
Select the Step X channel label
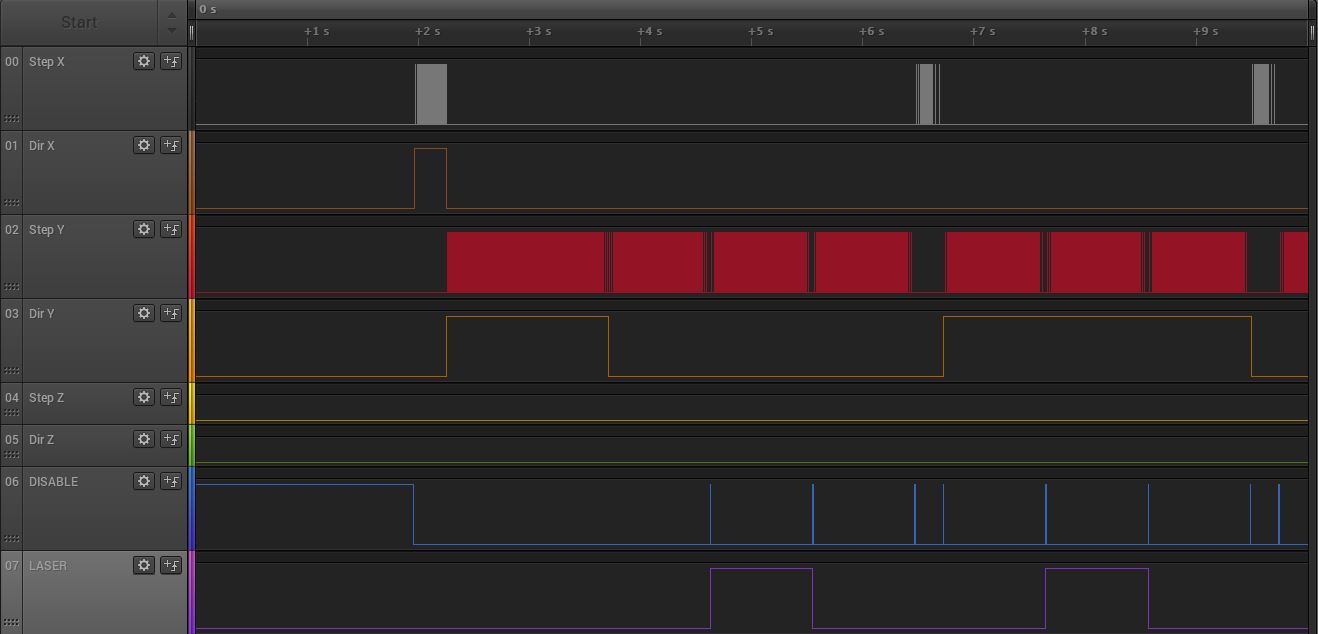coord(47,62)
